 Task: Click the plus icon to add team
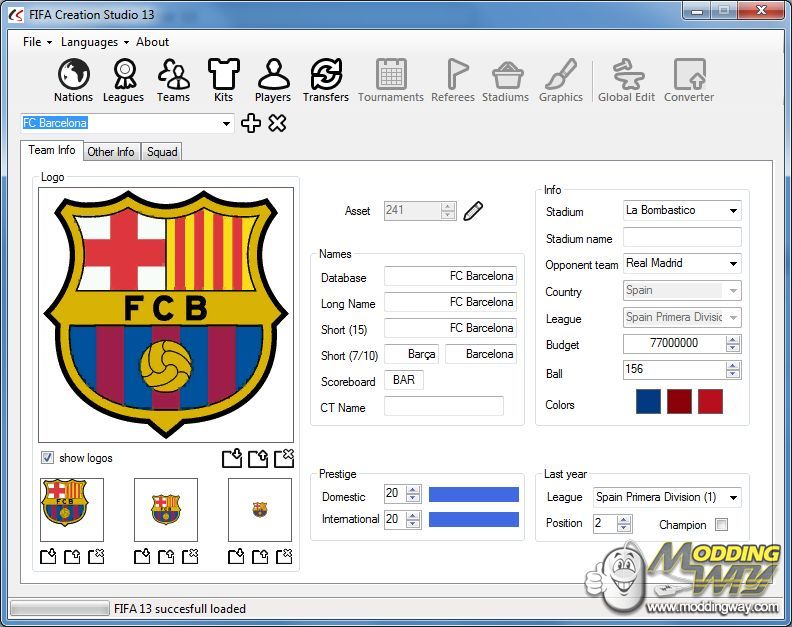point(251,123)
